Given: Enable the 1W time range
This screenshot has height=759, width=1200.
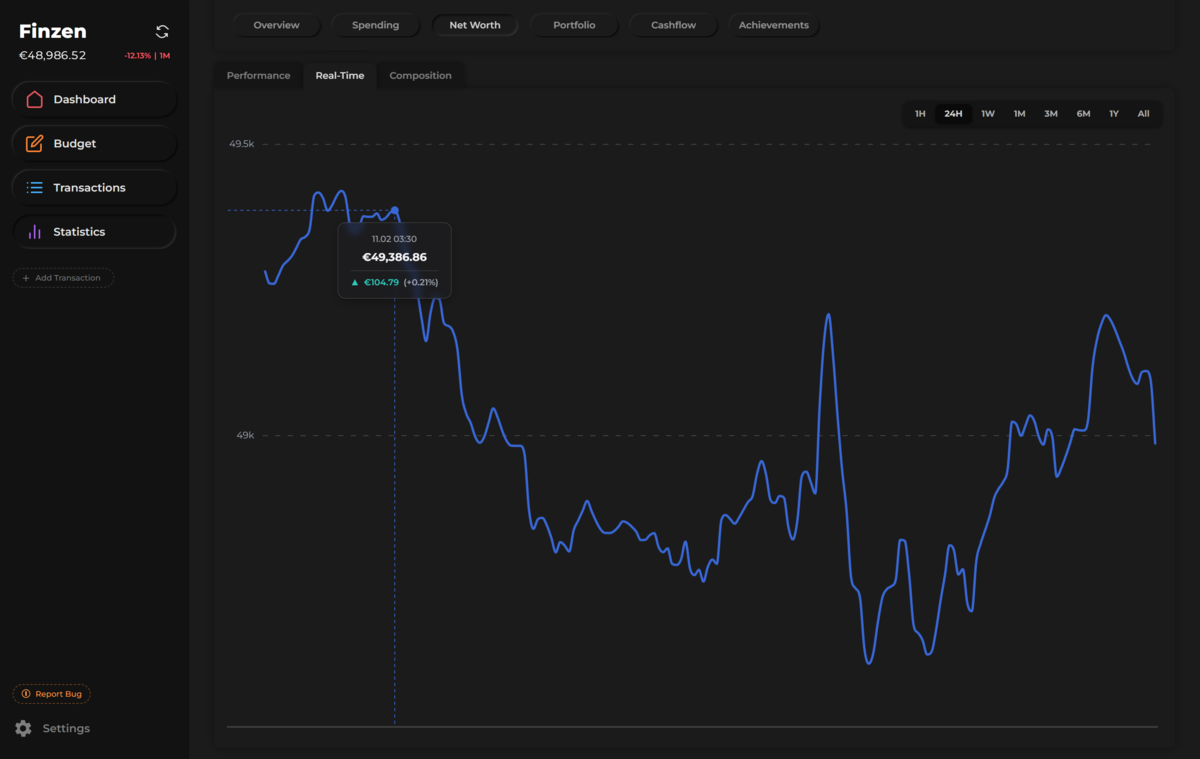Looking at the screenshot, I should pos(988,113).
